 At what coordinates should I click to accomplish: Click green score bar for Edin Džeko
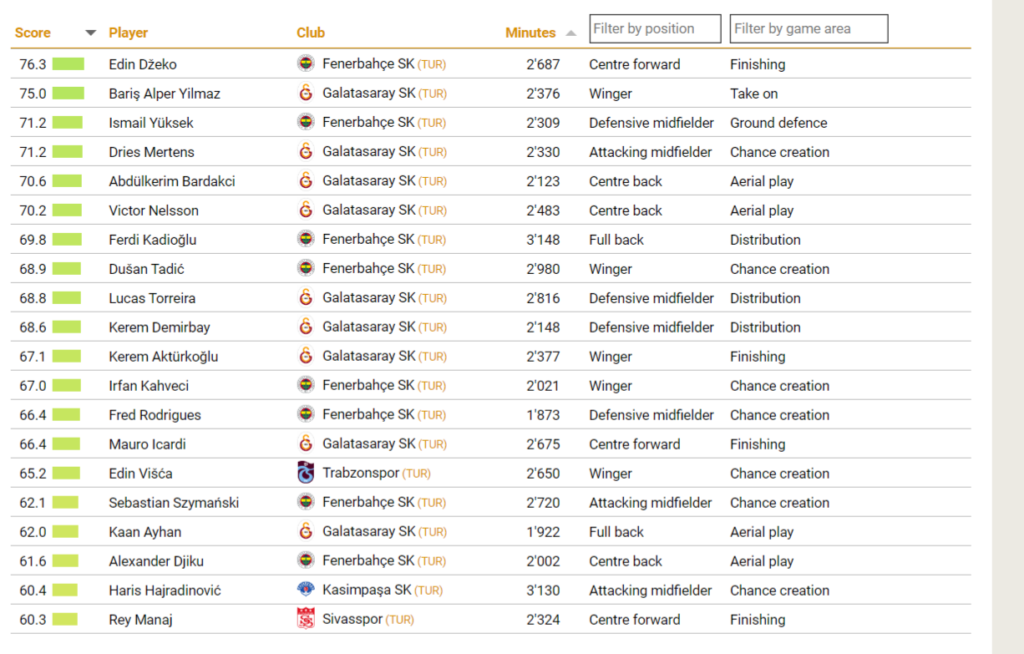point(68,64)
